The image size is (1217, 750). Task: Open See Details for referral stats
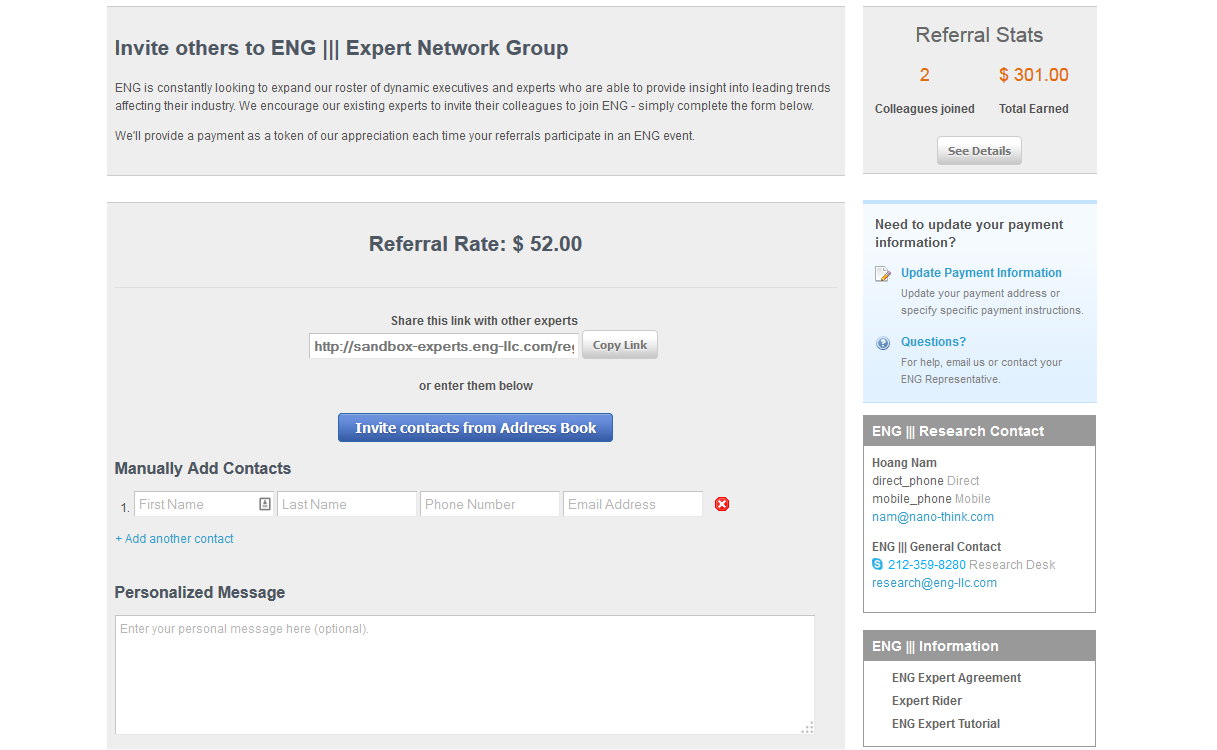(x=979, y=151)
